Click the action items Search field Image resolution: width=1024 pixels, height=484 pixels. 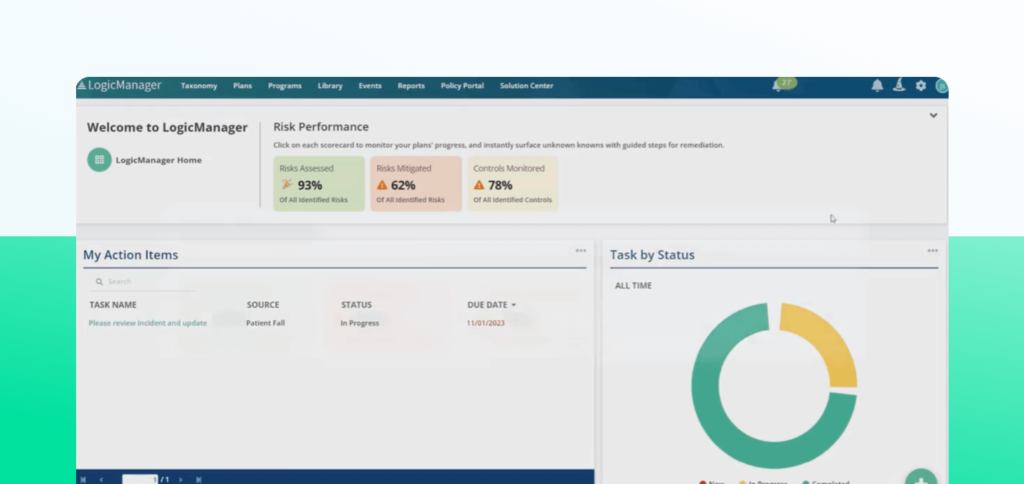(x=140, y=282)
